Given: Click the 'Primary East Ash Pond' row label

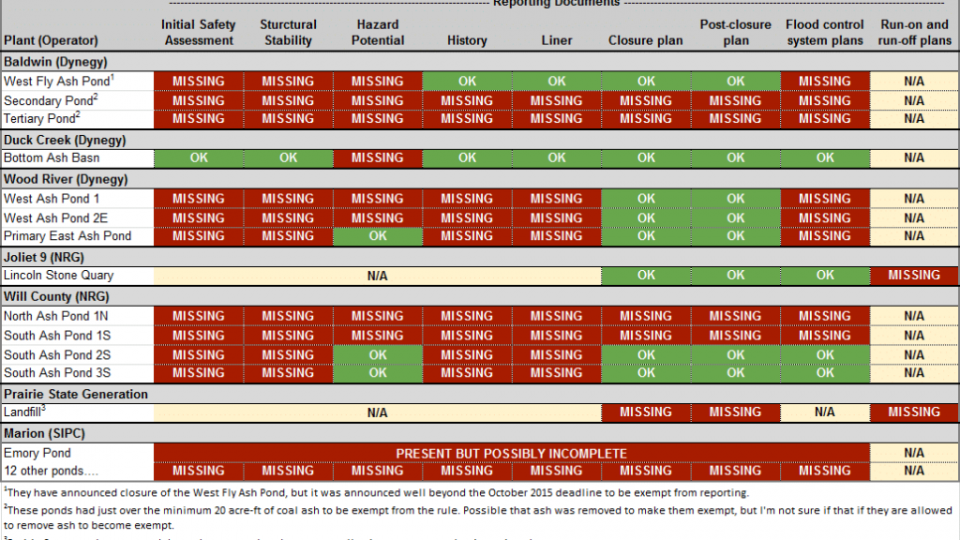Looking at the screenshot, I should pyautogui.click(x=67, y=236).
